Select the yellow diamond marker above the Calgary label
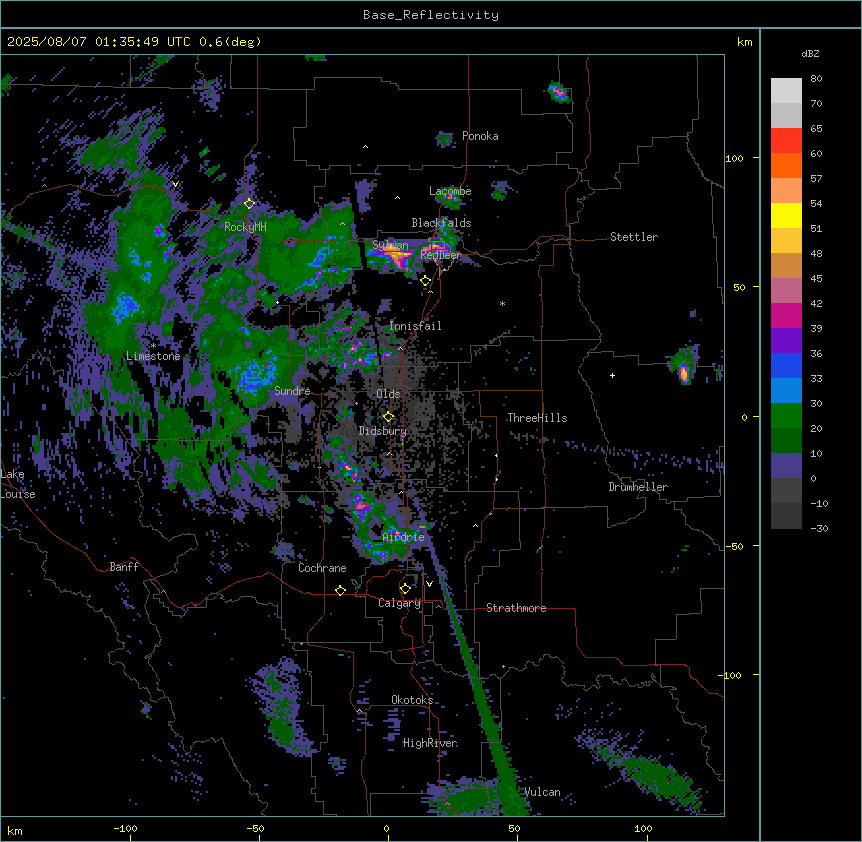Screen dimensions: 862x842 pos(405,589)
